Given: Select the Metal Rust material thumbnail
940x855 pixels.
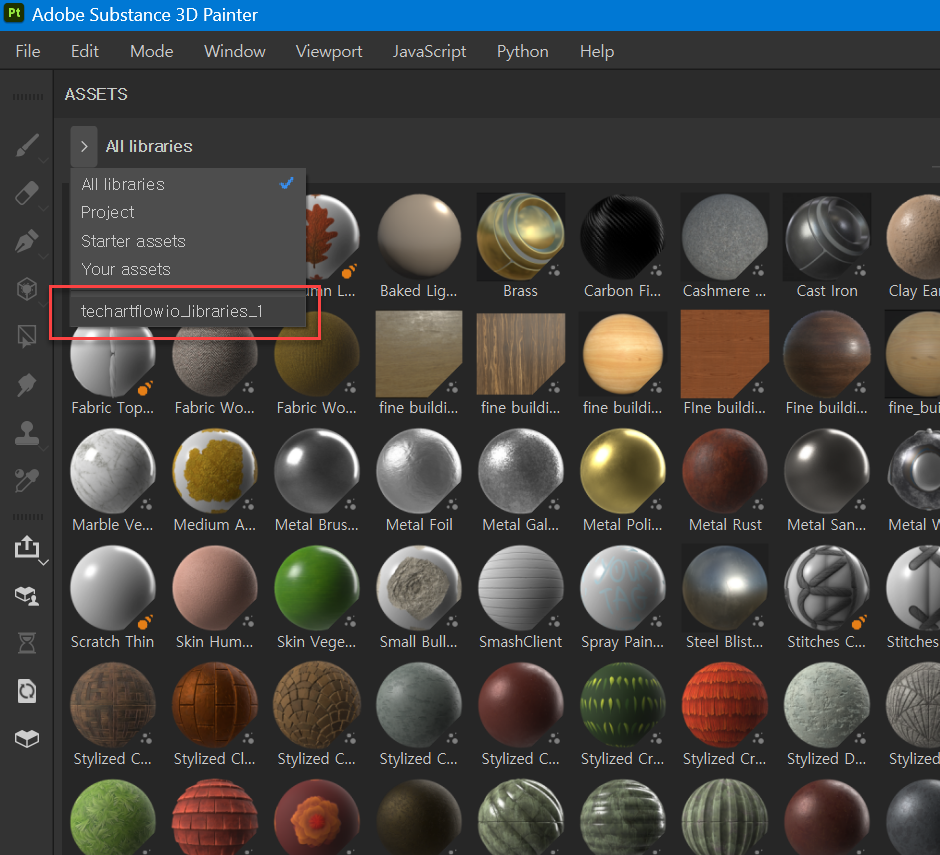Looking at the screenshot, I should coord(724,471).
